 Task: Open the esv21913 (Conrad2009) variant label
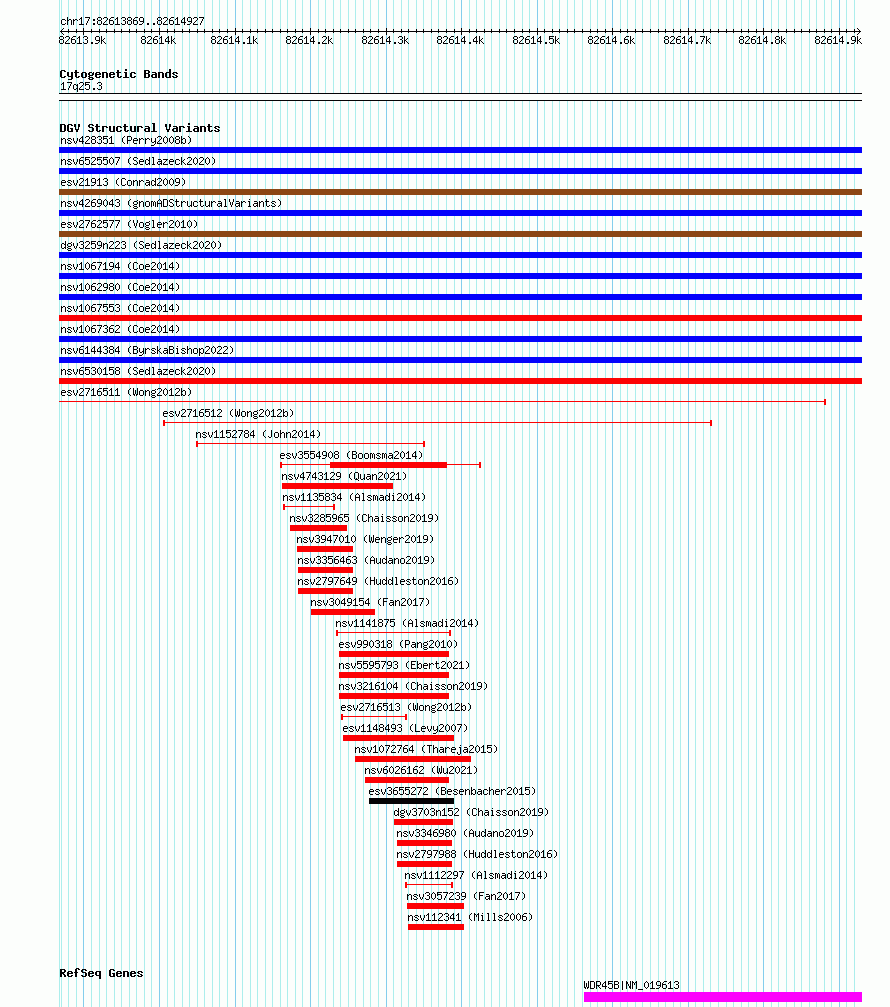point(123,182)
